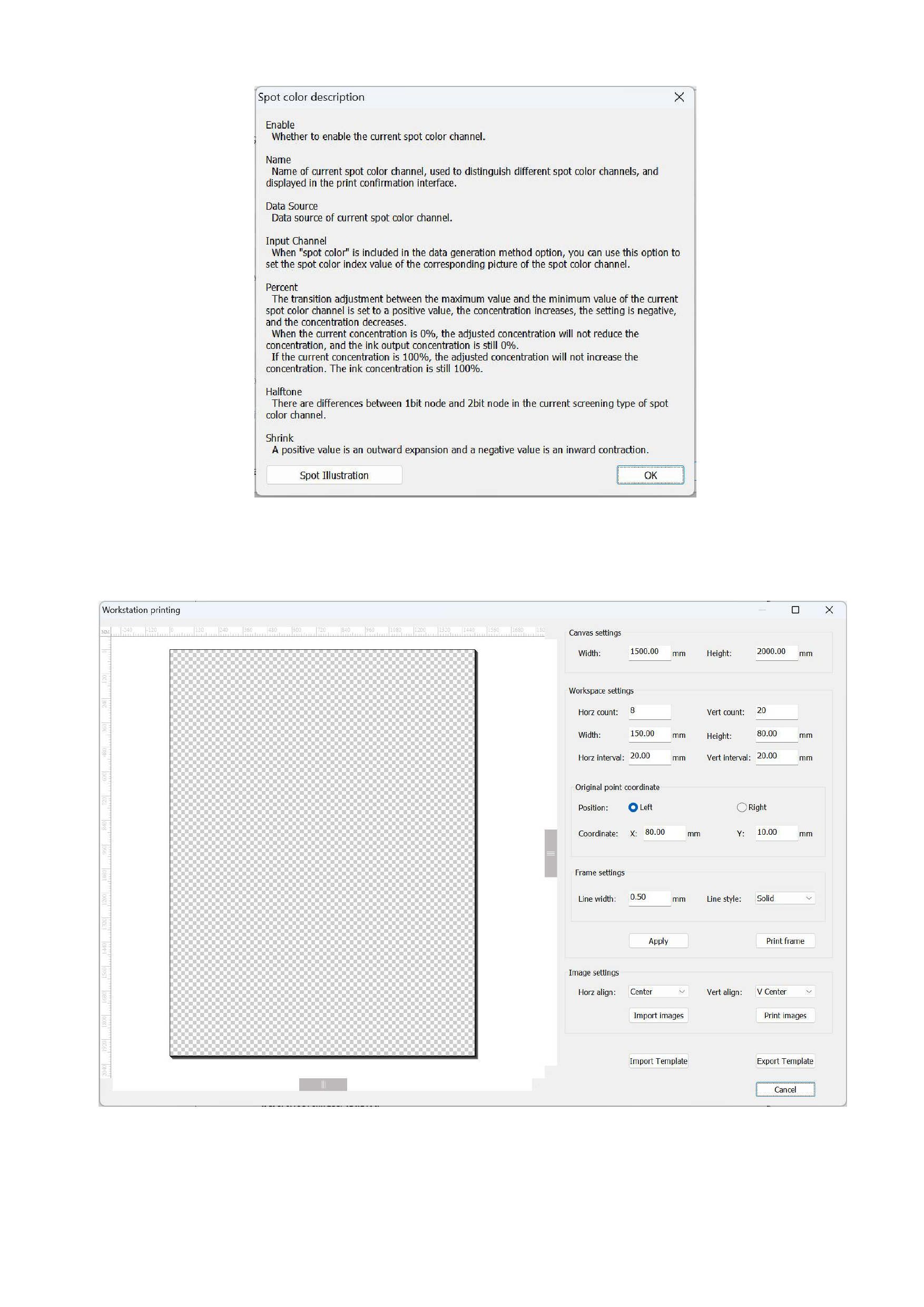This screenshot has height=1307, width=924.
Task: Expand the Horz align dropdown
Action: (x=658, y=992)
